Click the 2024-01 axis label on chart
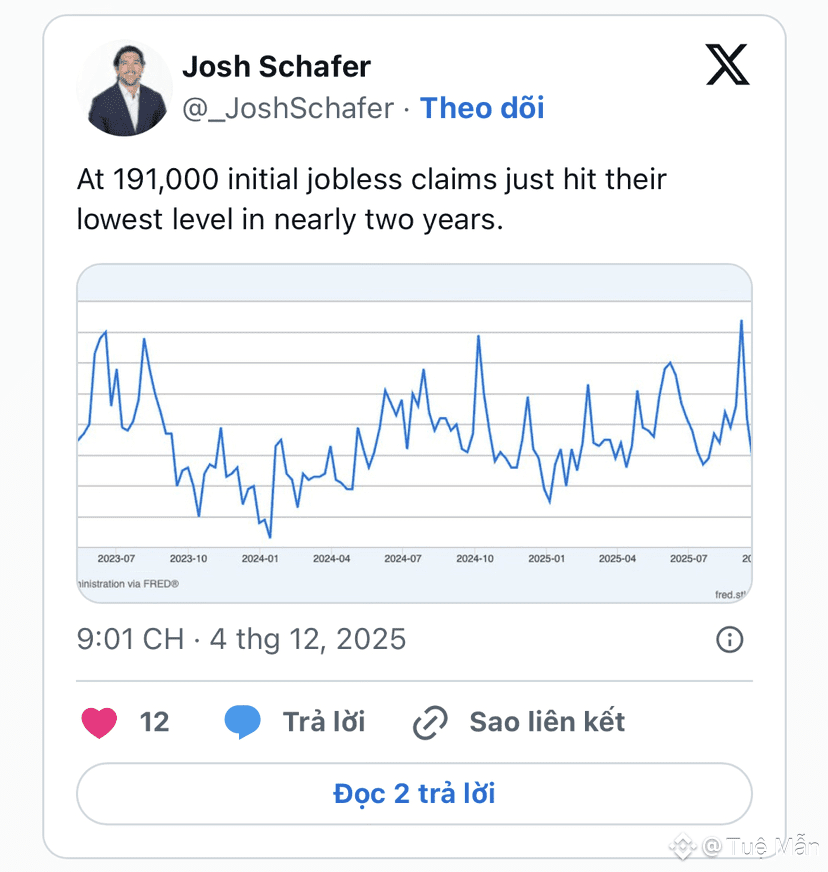This screenshot has width=828, height=872. (260, 558)
